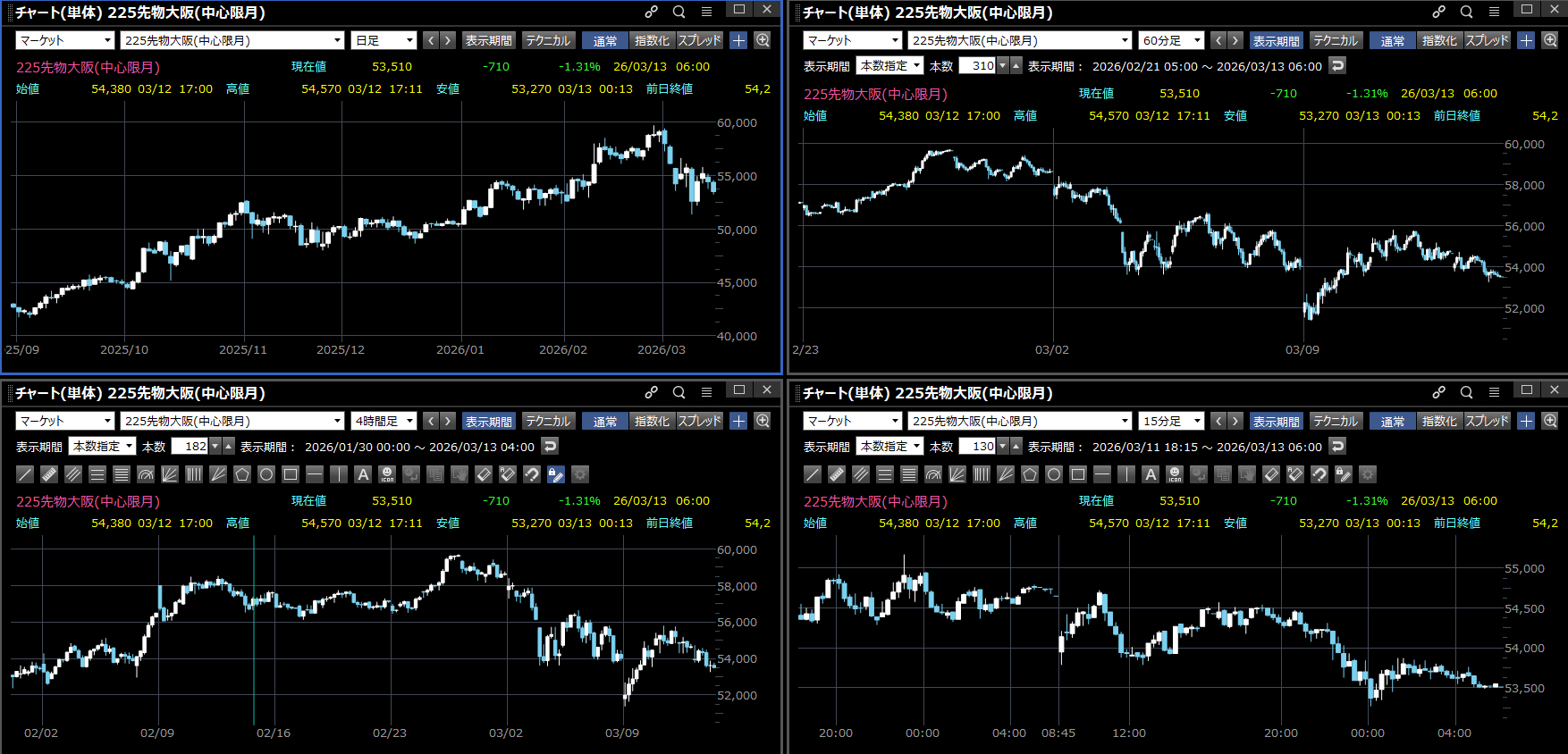Click the chain link icon in 60分足 chart title bar
Viewport: 1568px width, 754px height.
coord(1438,12)
